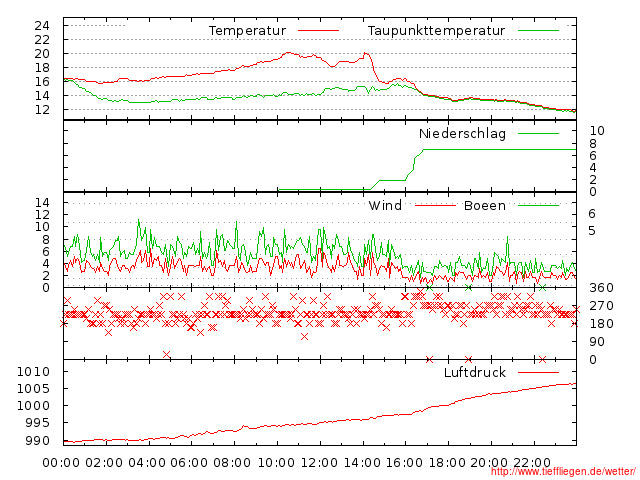Click the 1010 pressure axis value
640x480 pixels.
33,372
